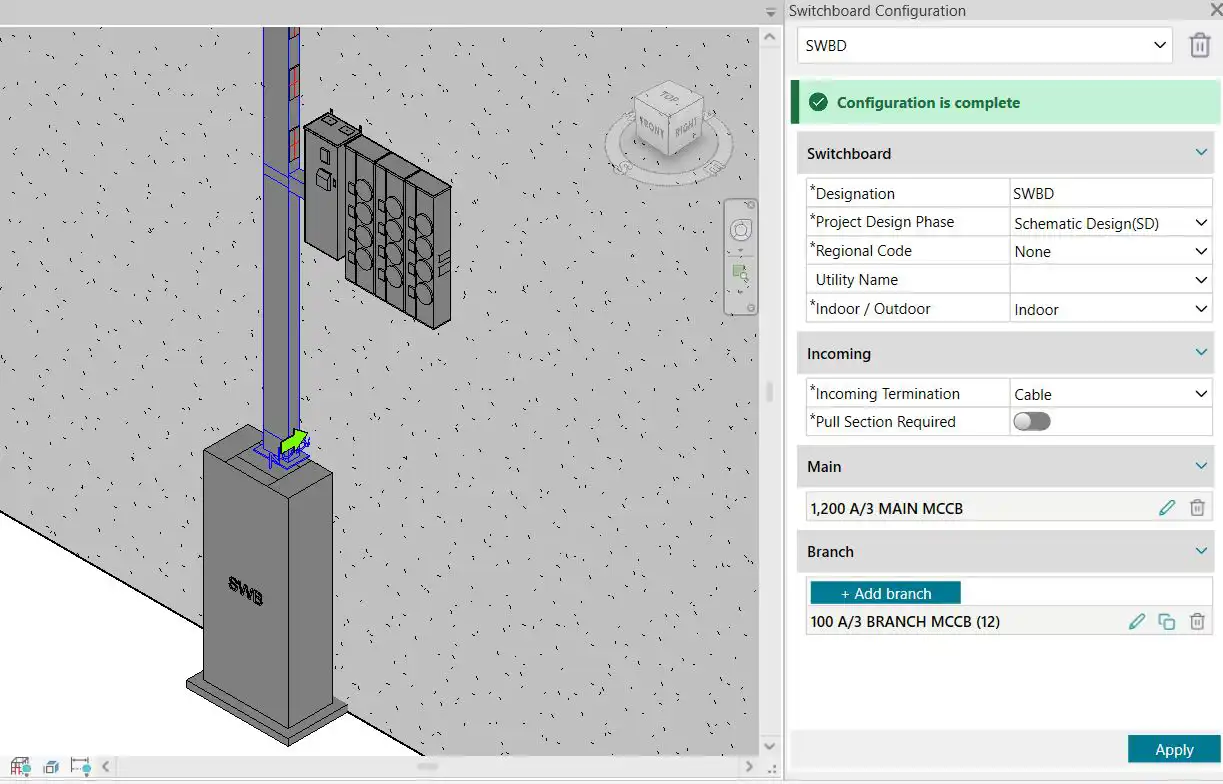1223x784 pixels.
Task: Delete the 100 A/3 BRANCH MCCB entry
Action: (1197, 621)
